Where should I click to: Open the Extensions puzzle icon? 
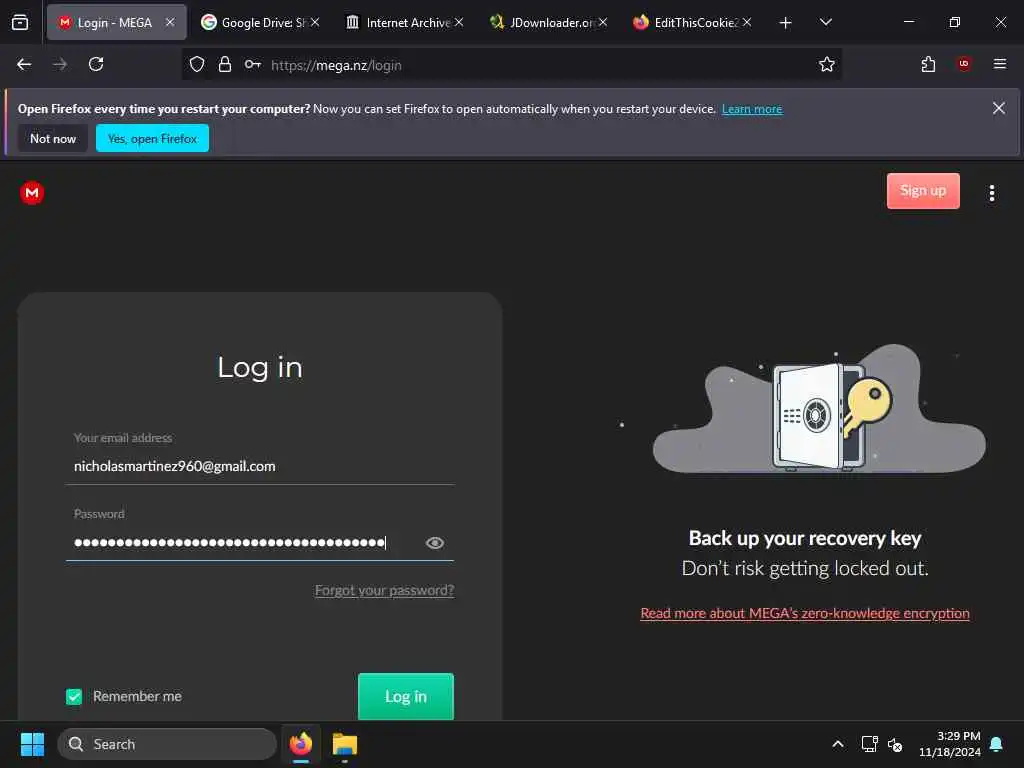tap(928, 65)
